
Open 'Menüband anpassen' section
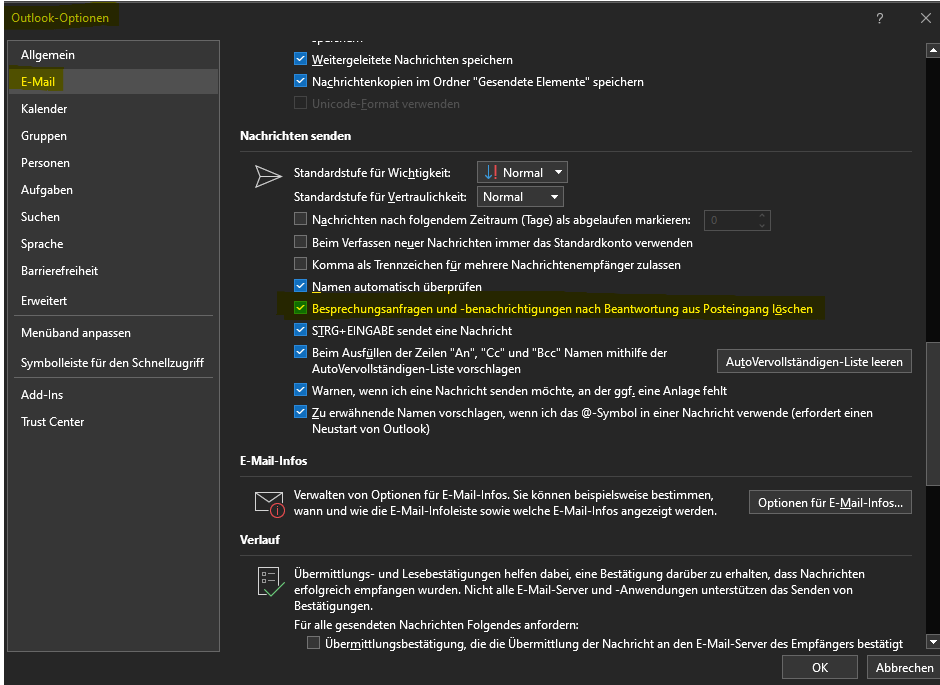point(76,333)
